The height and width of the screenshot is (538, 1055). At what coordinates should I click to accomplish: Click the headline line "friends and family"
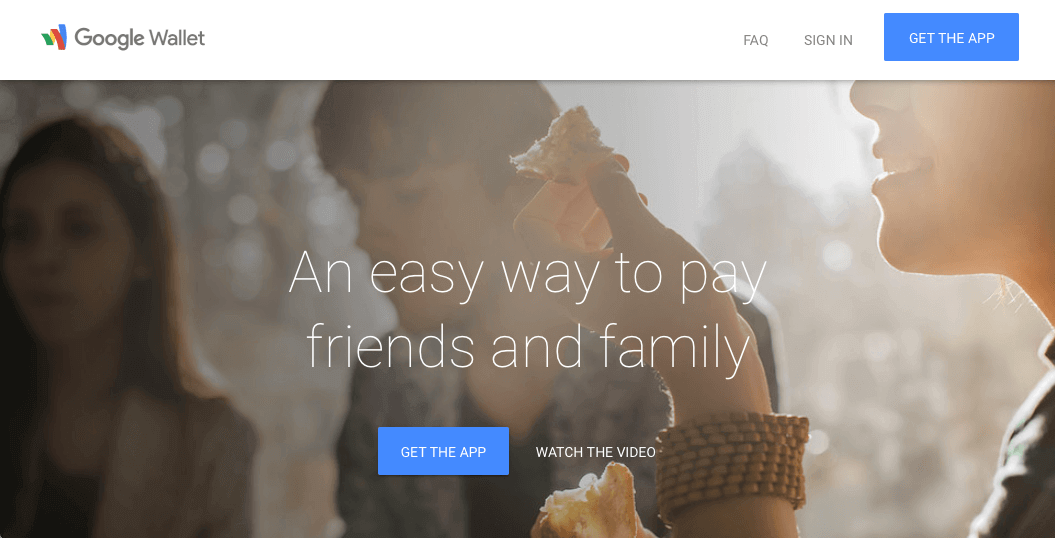528,347
